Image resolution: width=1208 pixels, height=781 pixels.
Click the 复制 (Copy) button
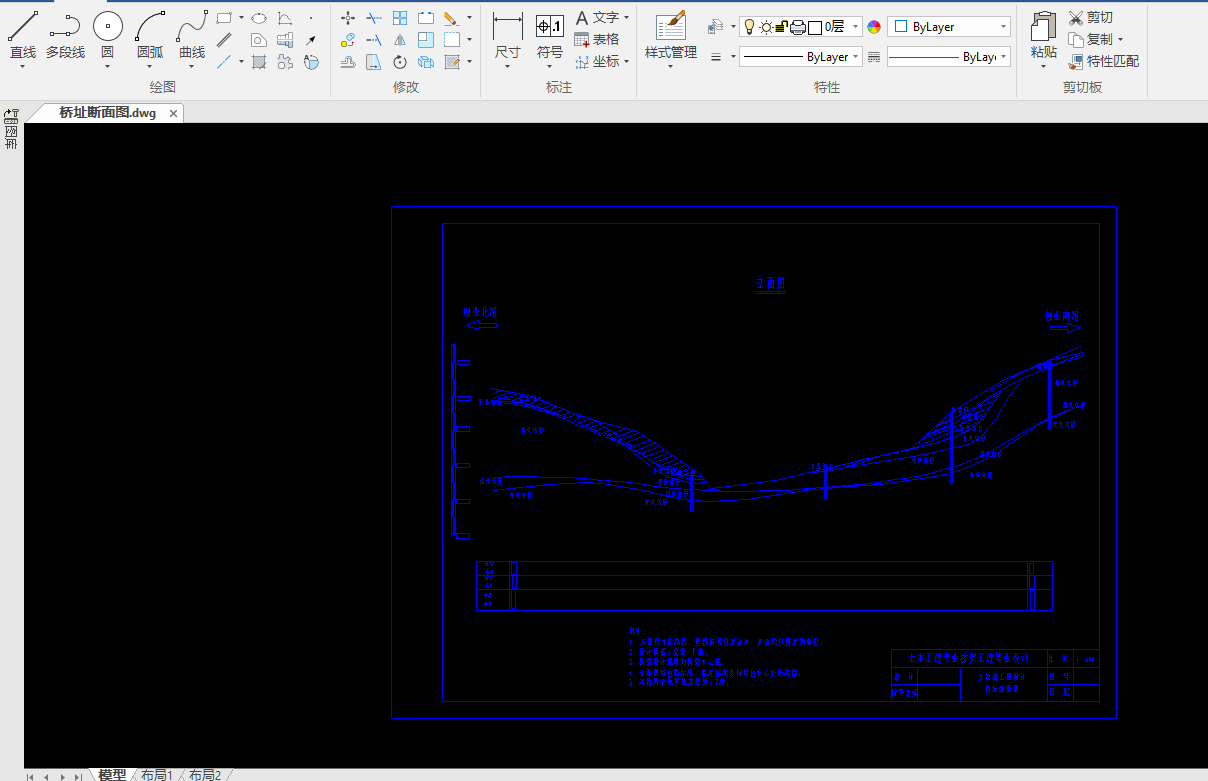(1091, 39)
